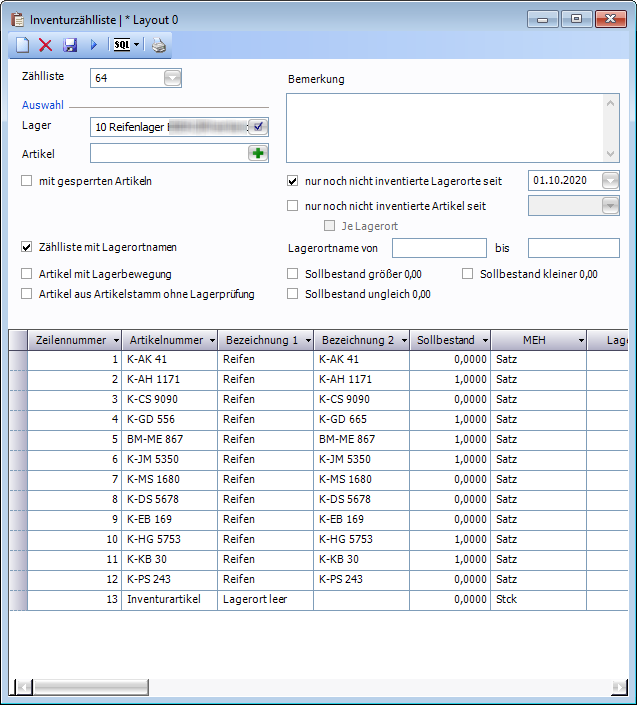Open the Zählliste dropdown
This screenshot has width=637, height=705.
[172, 79]
